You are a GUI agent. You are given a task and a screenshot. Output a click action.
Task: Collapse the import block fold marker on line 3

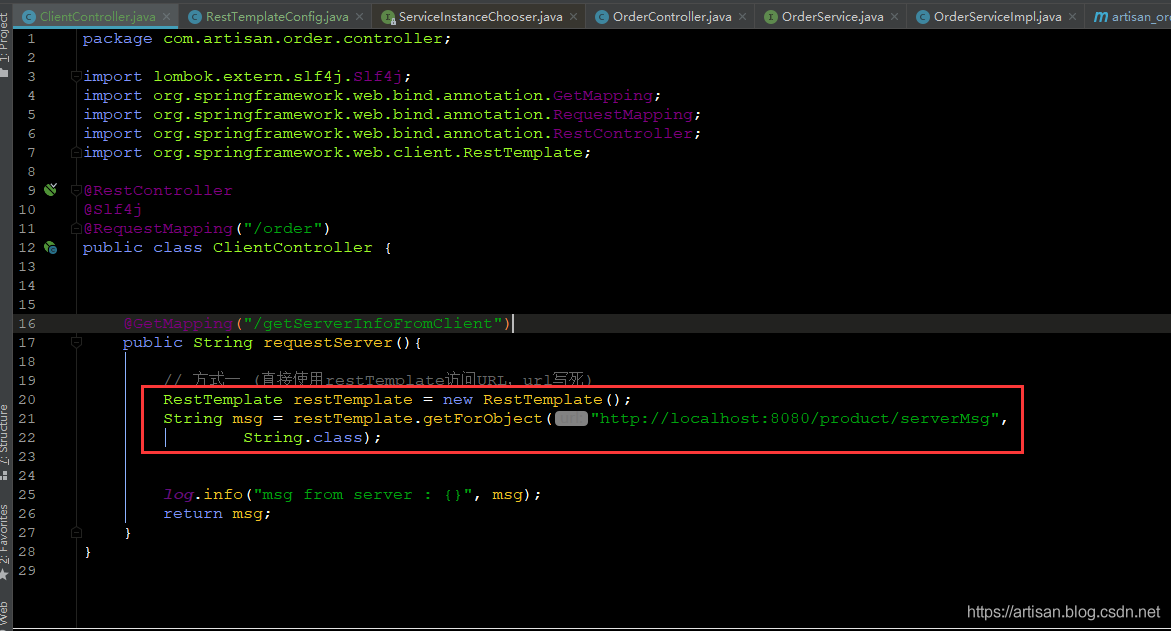tap(76, 77)
